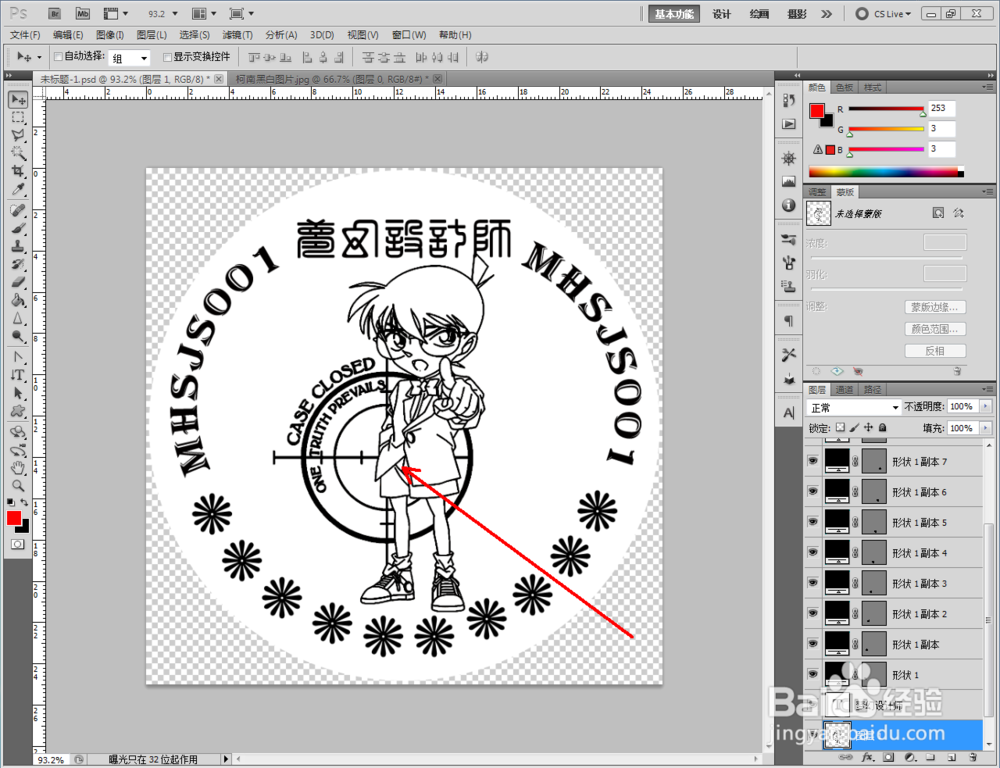This screenshot has width=1000, height=768.
Task: Open the 图像(I) menu
Action: click(110, 35)
